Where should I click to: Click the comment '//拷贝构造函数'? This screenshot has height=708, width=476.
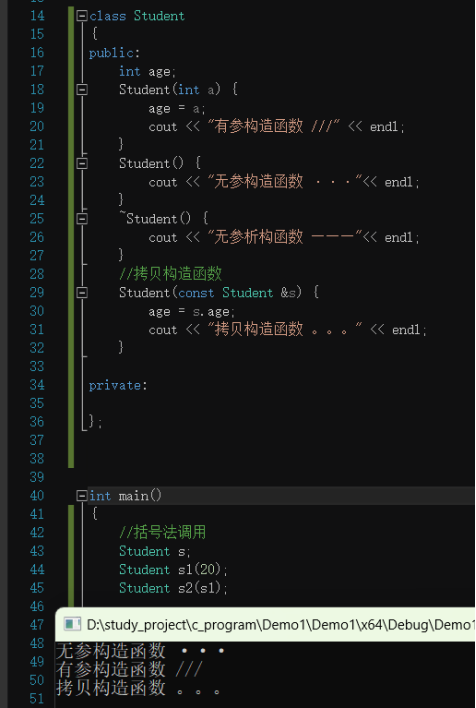tap(171, 274)
